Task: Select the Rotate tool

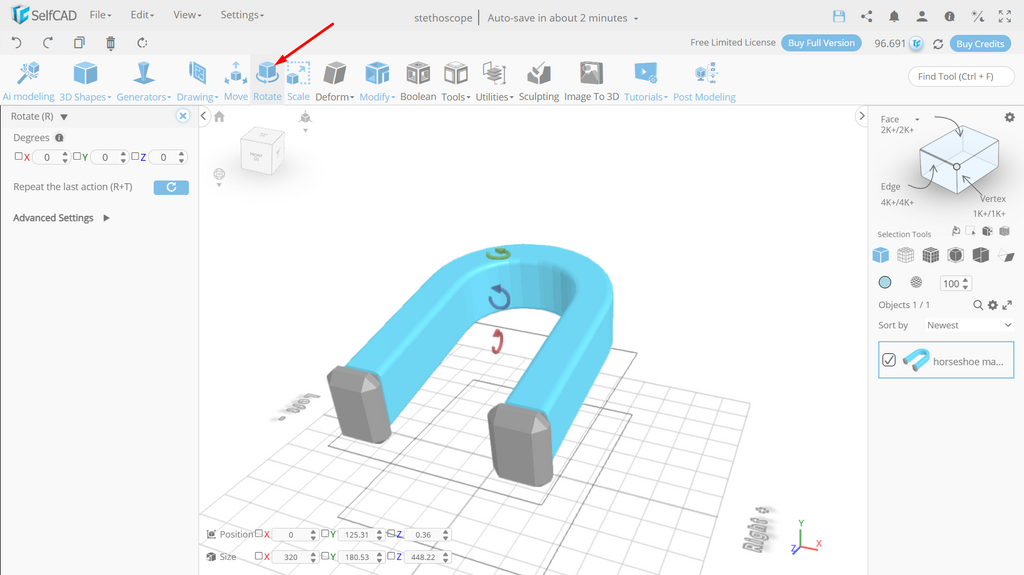Action: [x=267, y=81]
